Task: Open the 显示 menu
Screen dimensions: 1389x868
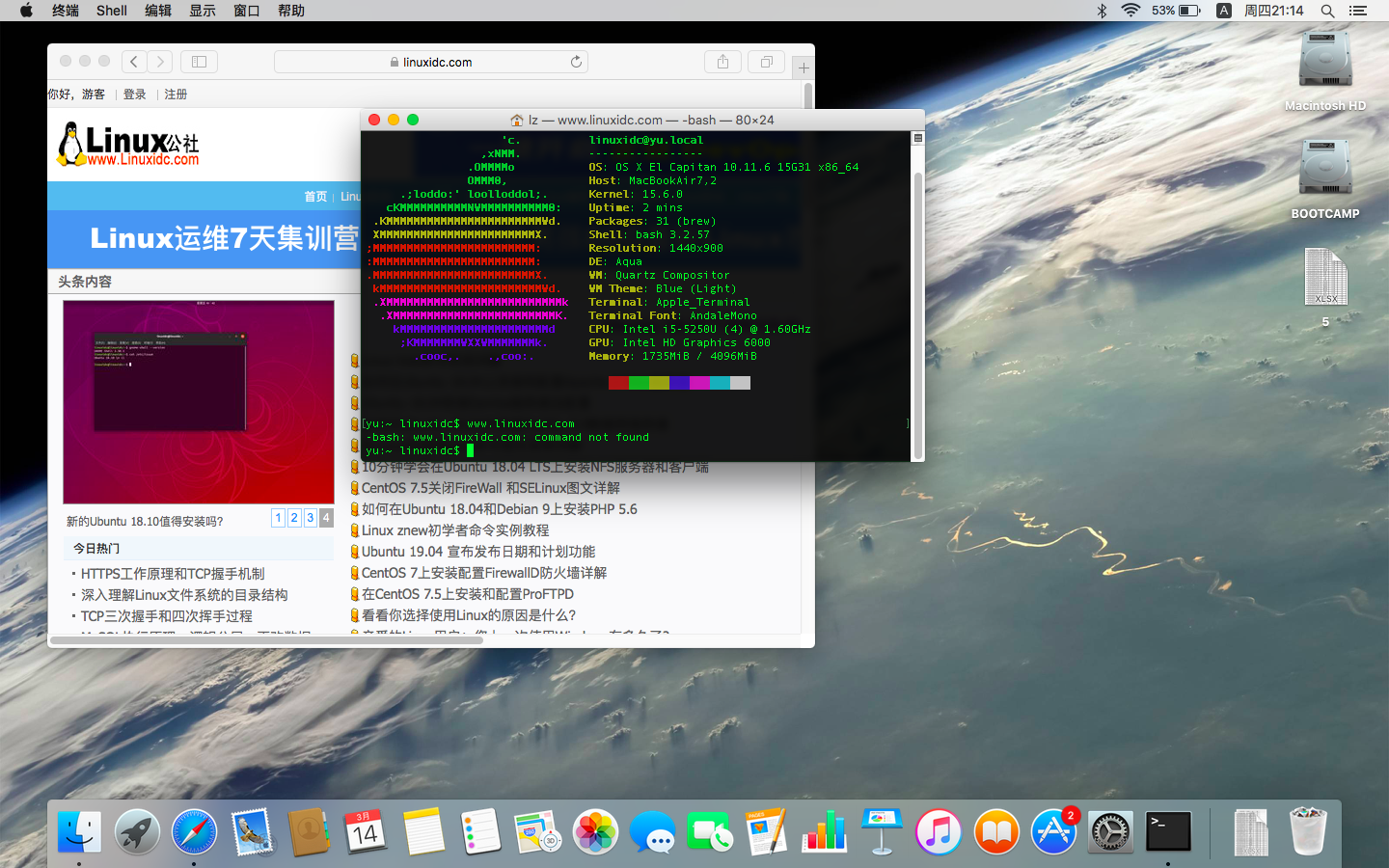Action: (x=203, y=11)
